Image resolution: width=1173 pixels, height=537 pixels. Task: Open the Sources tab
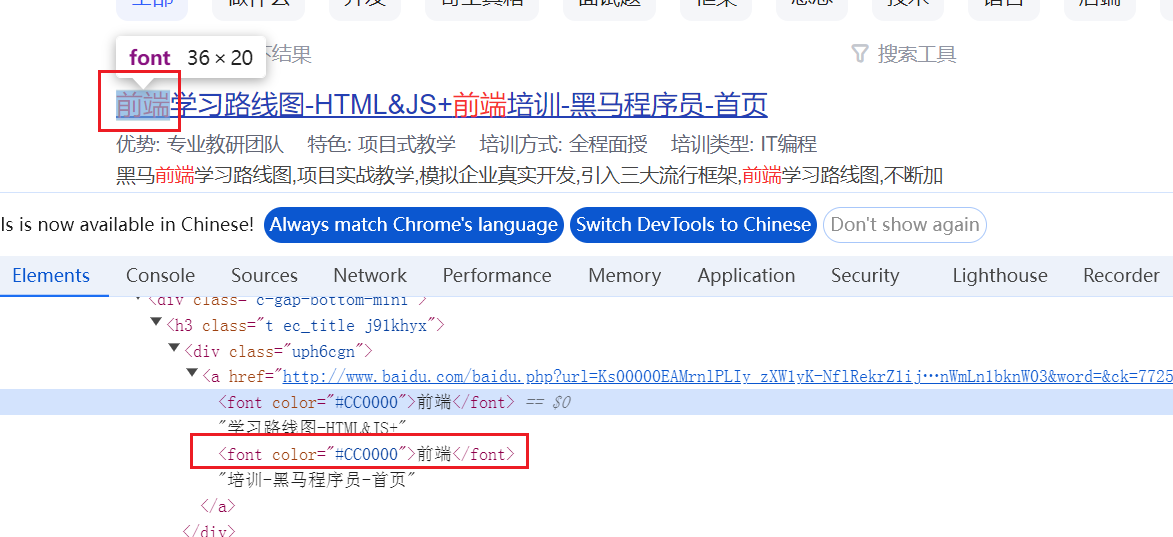pyautogui.click(x=264, y=276)
